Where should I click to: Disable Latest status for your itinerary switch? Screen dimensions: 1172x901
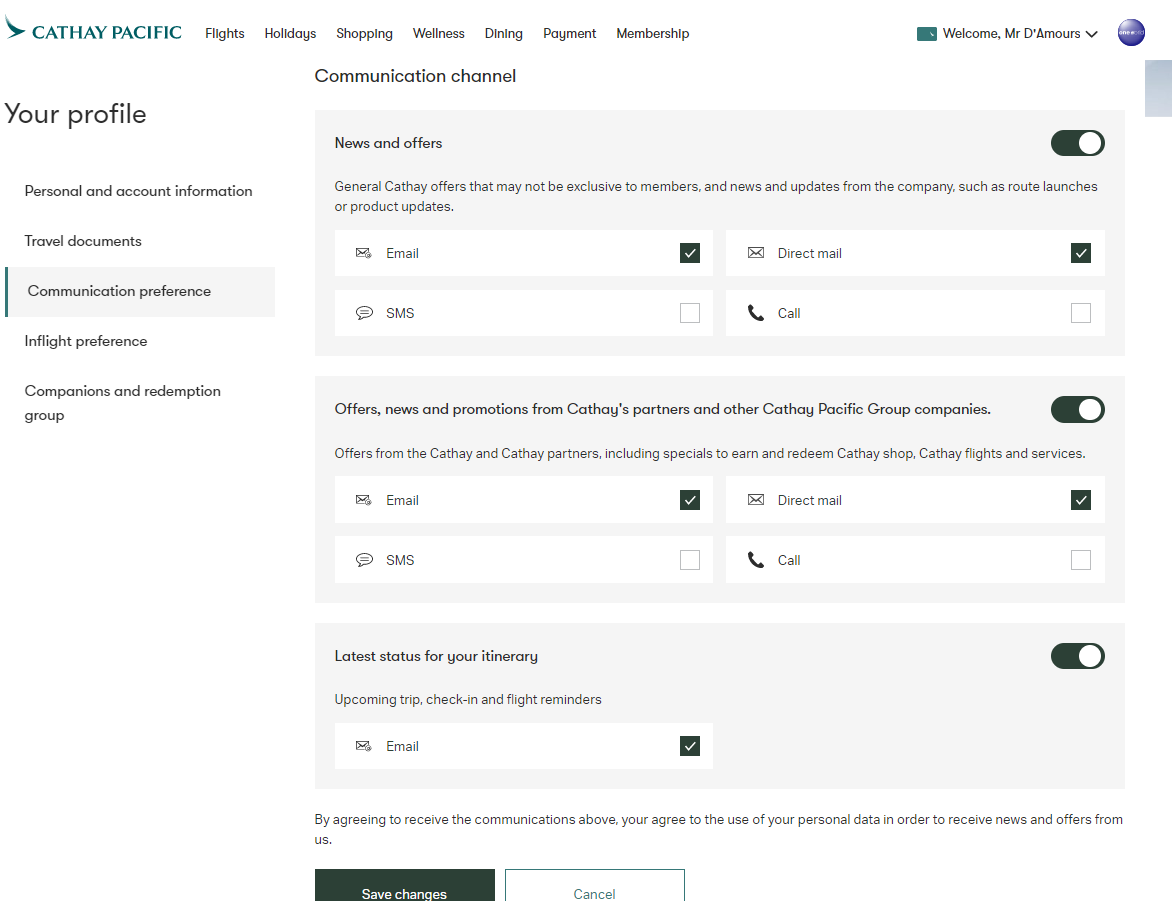(x=1077, y=656)
